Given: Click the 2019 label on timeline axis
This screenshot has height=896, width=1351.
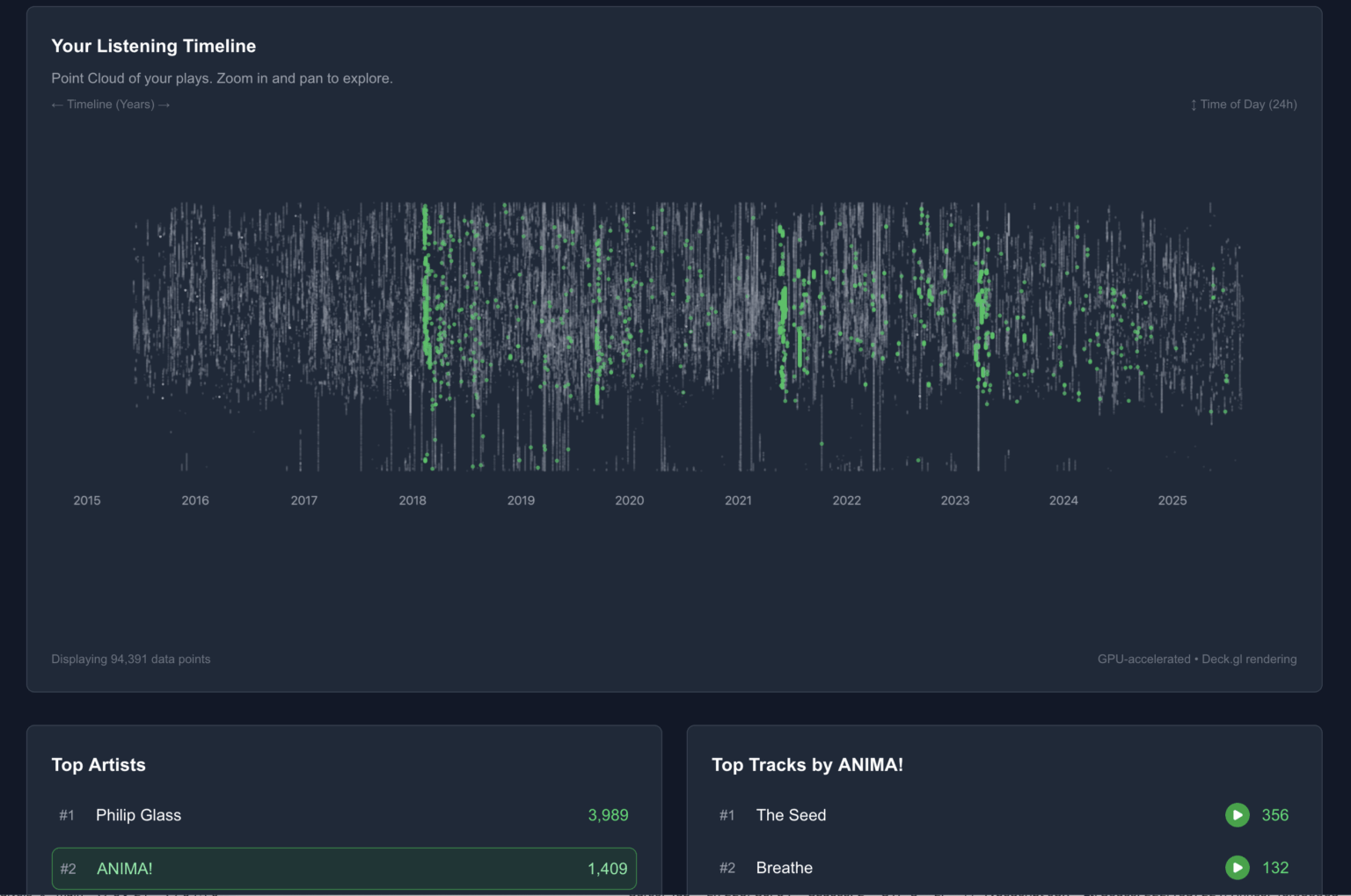Looking at the screenshot, I should tap(521, 500).
